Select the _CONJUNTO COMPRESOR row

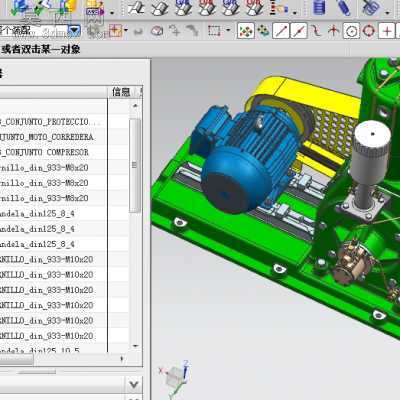click(53, 152)
